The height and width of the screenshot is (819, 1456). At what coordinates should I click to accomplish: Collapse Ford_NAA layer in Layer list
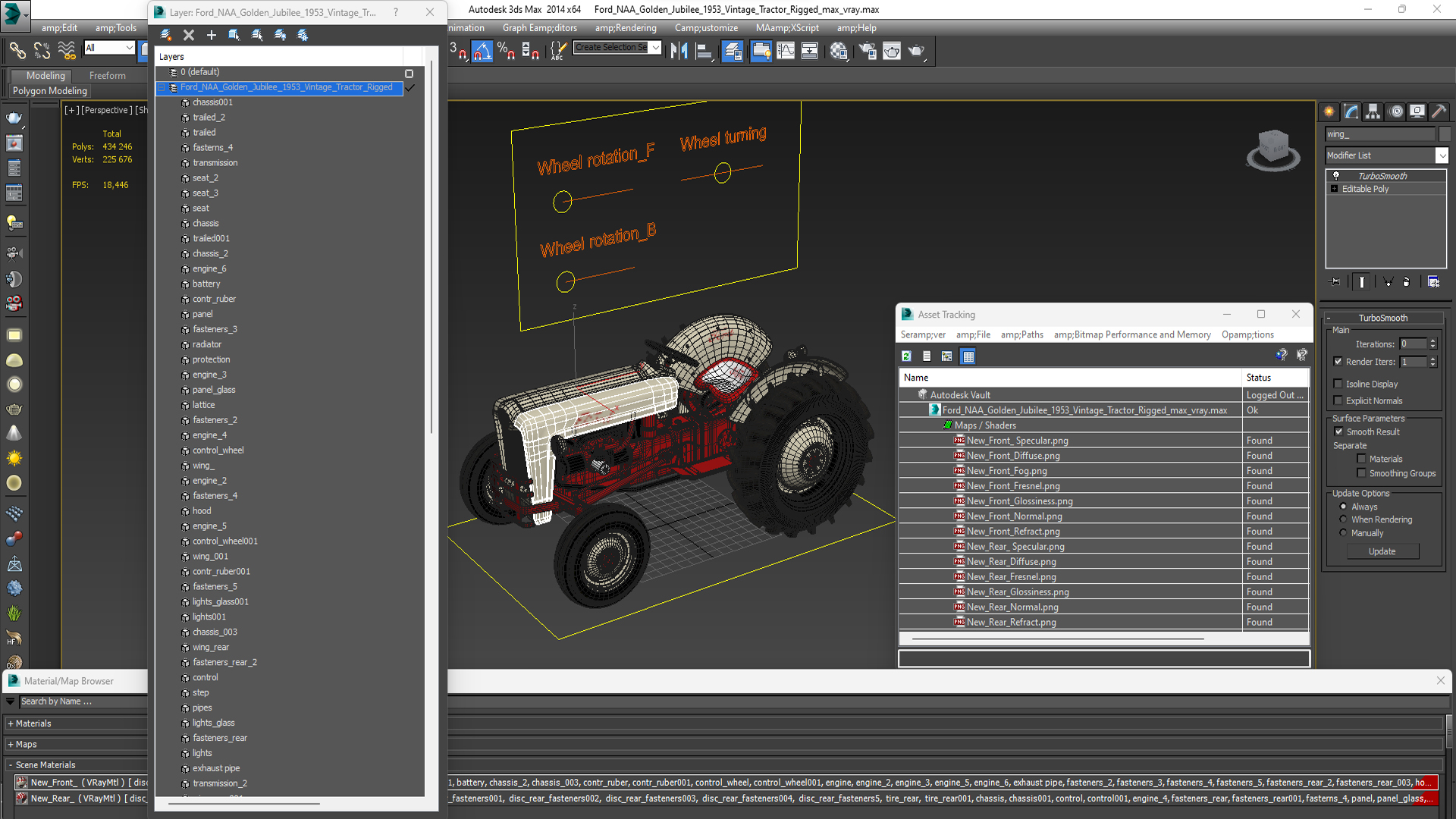[x=162, y=87]
